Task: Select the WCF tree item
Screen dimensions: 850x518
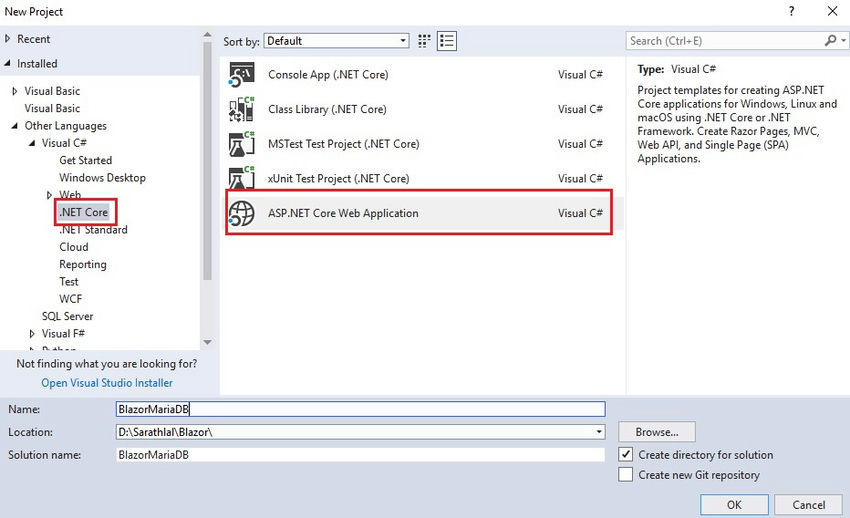Action: click(x=70, y=299)
